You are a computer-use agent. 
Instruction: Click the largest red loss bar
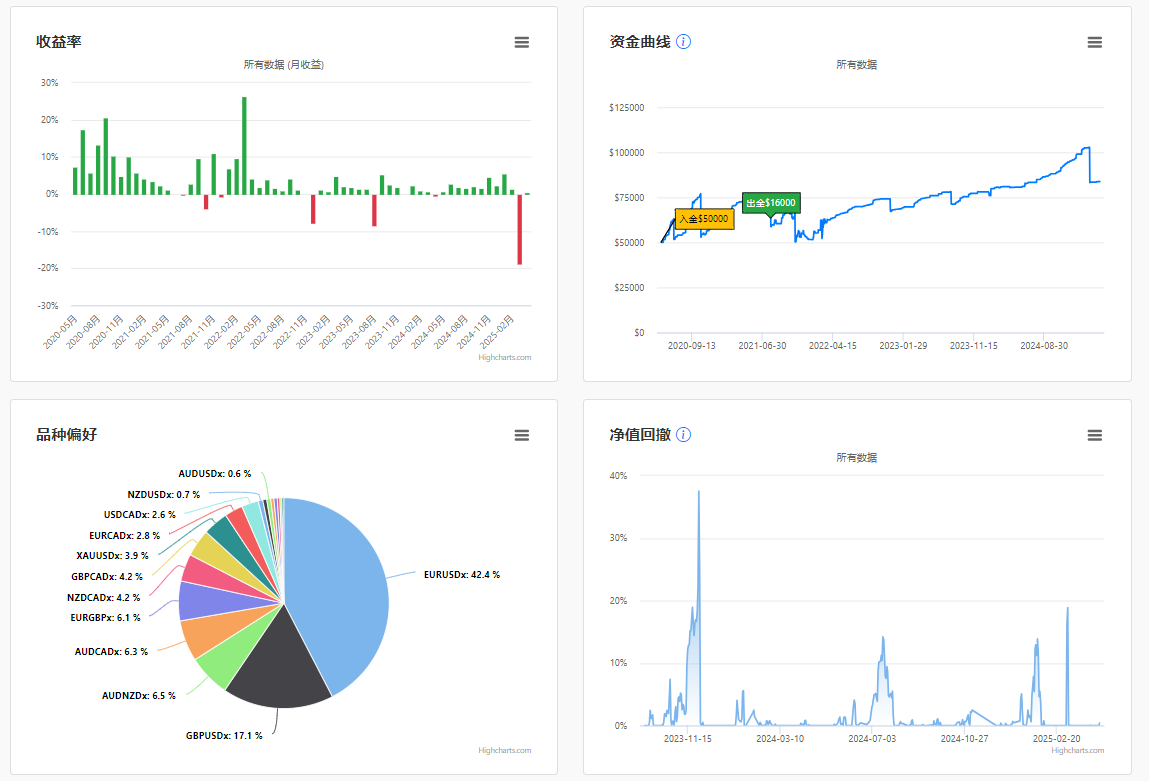click(x=520, y=229)
